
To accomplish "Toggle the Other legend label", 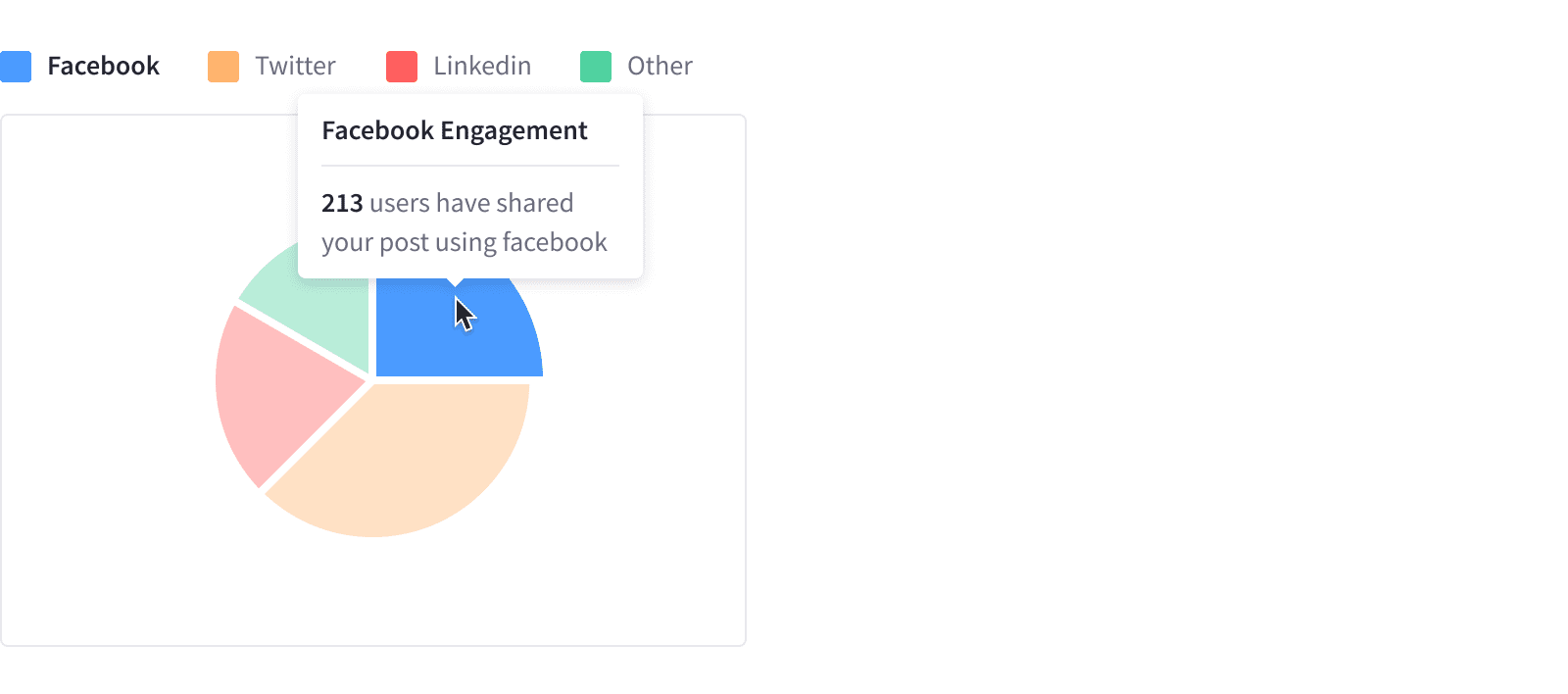I will [660, 67].
